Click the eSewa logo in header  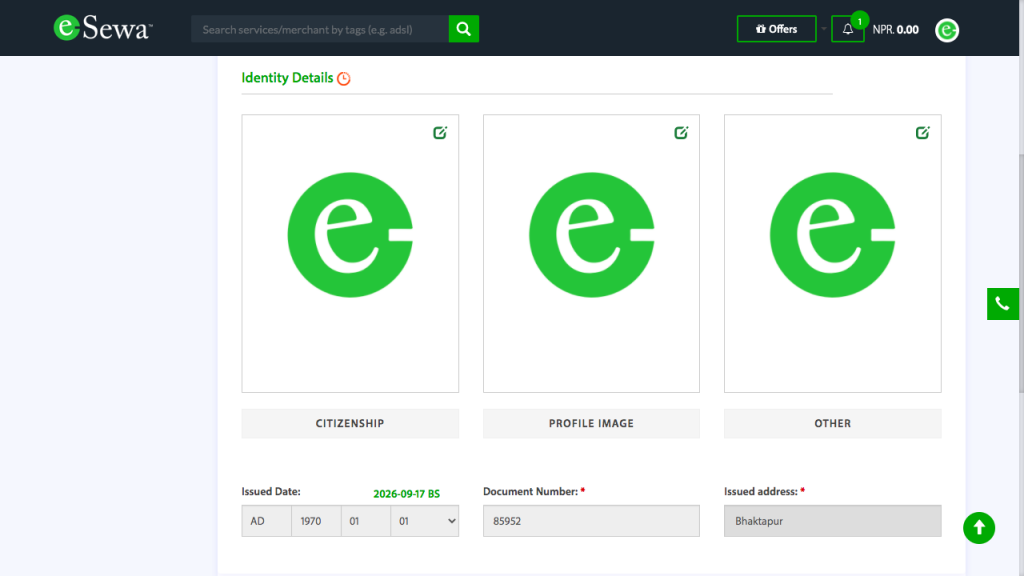coord(102,28)
